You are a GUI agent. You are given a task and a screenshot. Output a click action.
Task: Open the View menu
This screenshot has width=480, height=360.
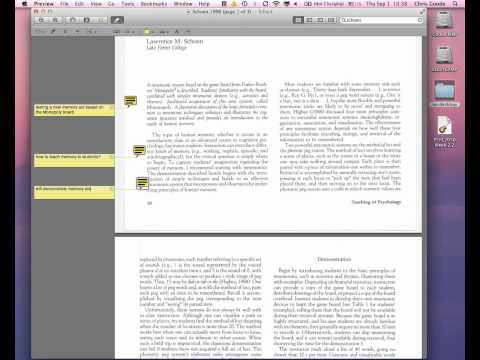[x=96, y=4]
